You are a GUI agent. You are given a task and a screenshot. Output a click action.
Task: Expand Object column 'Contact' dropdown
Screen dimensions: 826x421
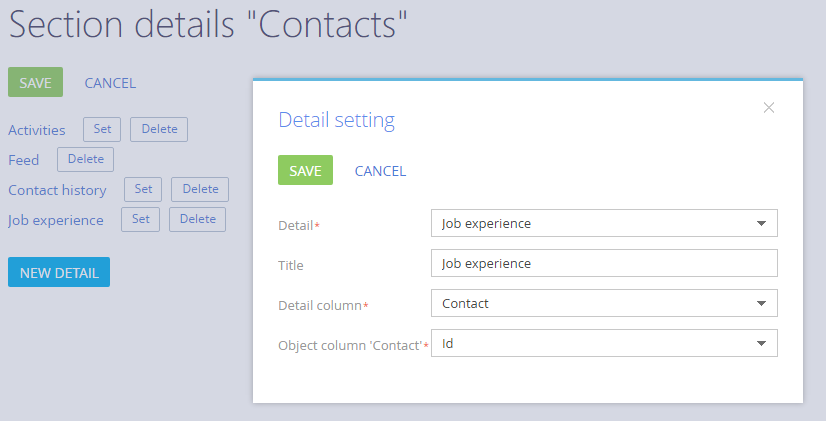click(x=761, y=343)
